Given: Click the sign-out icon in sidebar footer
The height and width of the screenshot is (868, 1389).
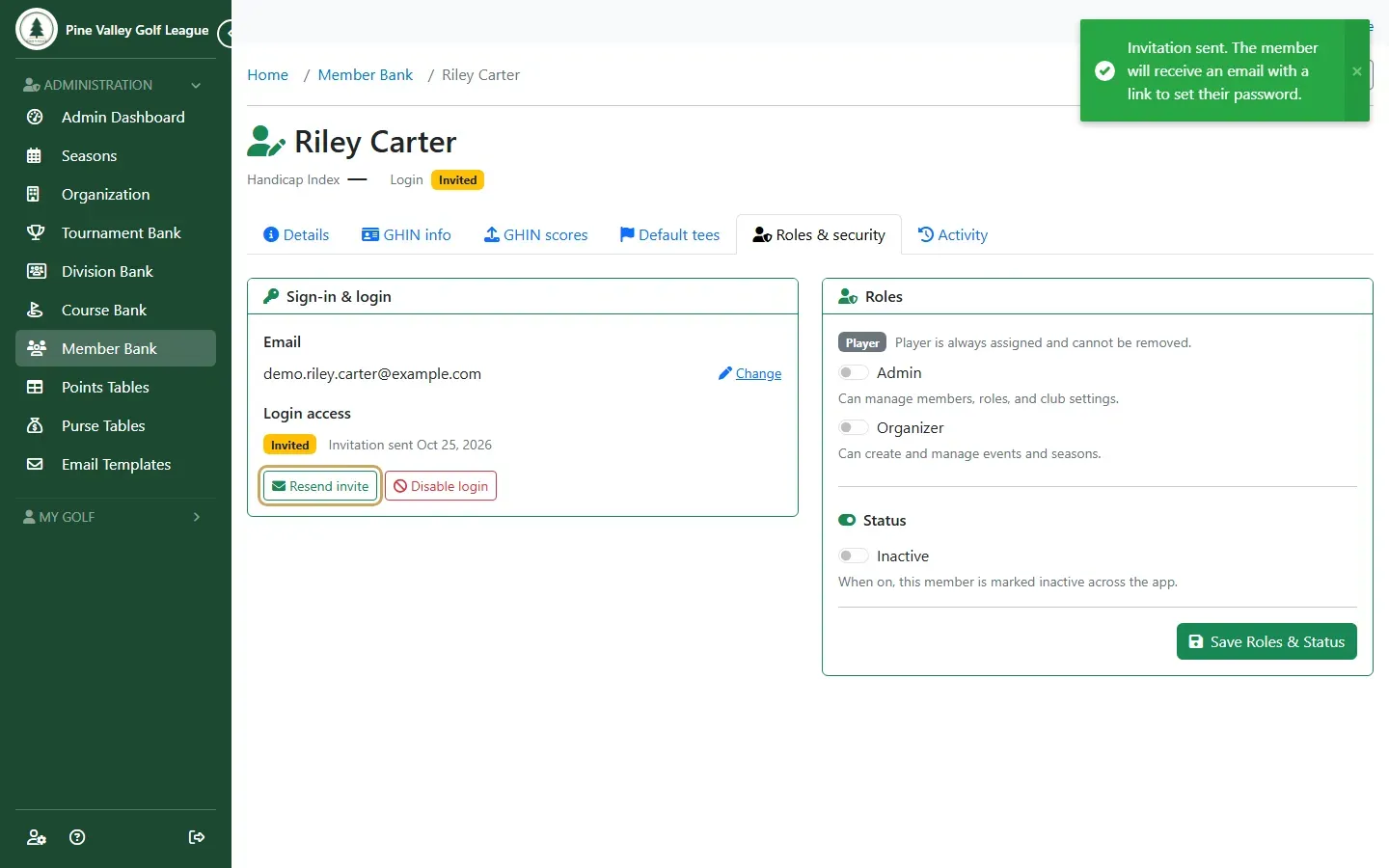Looking at the screenshot, I should pos(197,837).
